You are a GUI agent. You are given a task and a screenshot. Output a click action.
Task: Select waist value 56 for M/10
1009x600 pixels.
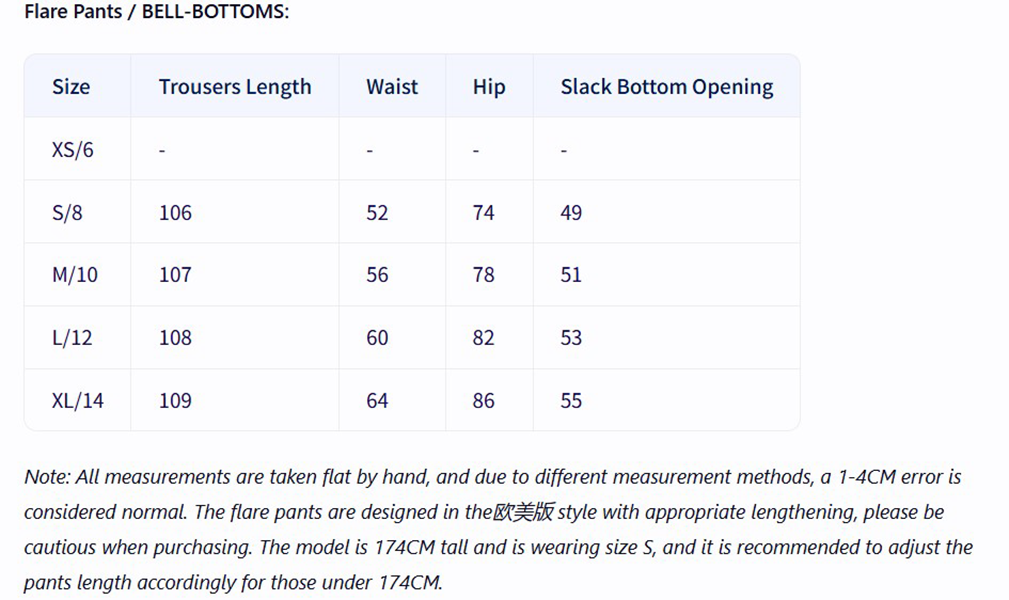coord(377,275)
